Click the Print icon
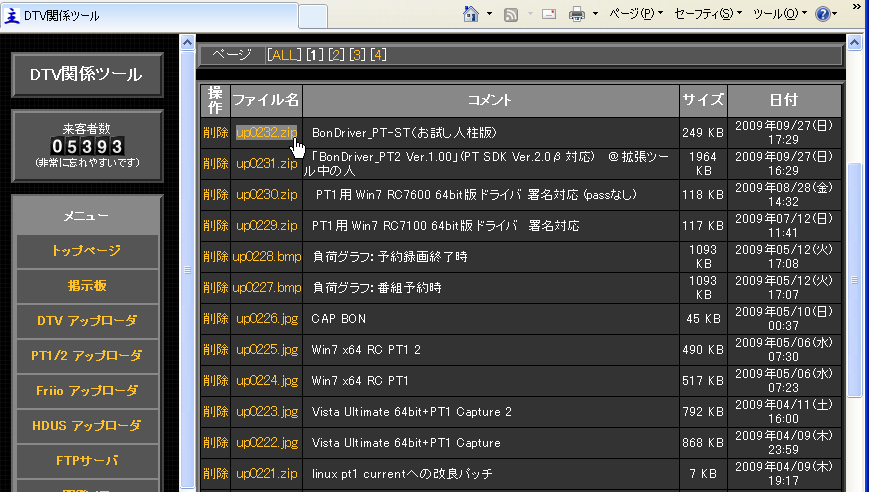This screenshot has height=492, width=869. point(577,14)
